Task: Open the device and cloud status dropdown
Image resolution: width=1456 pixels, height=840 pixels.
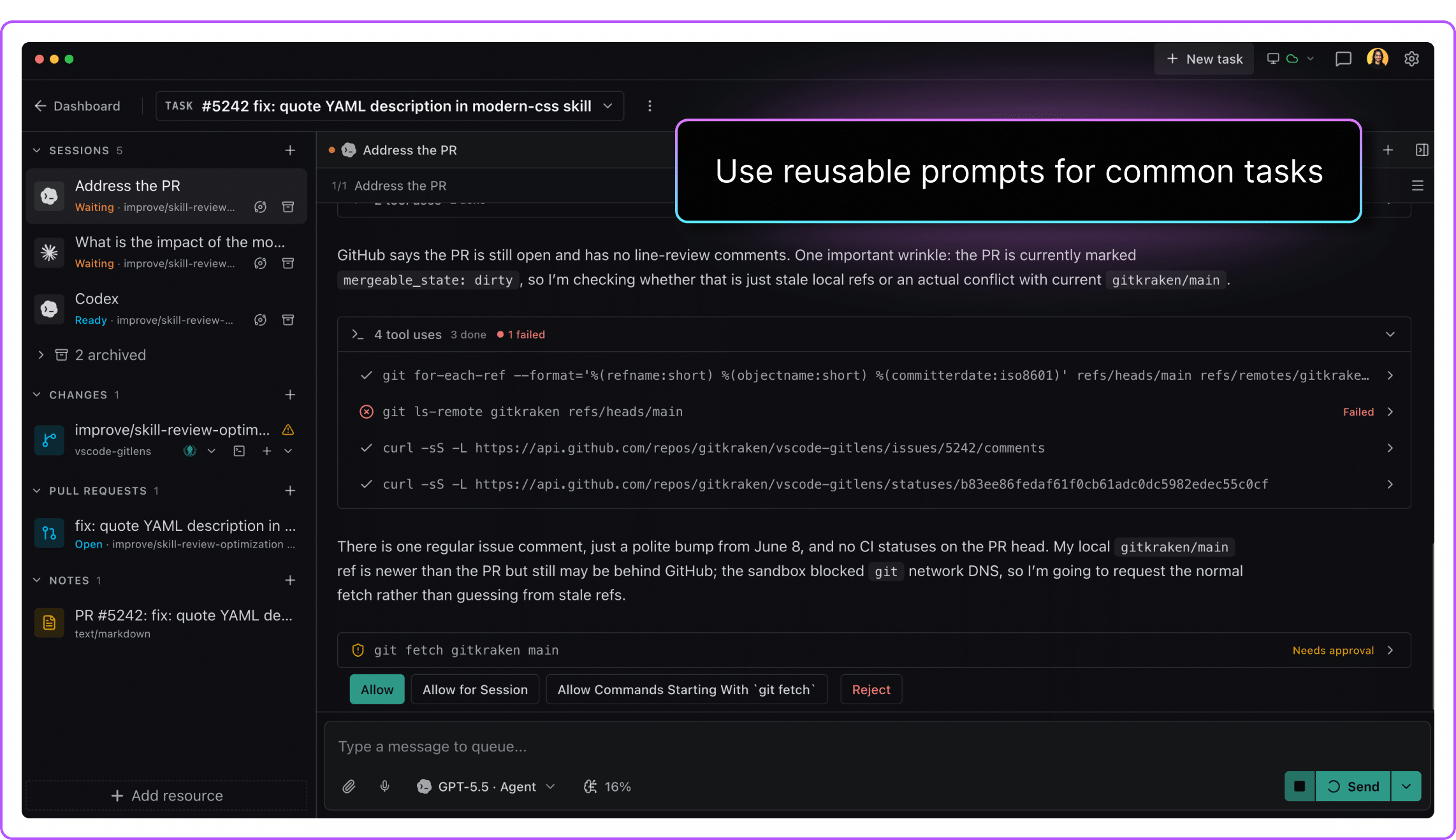Action: coord(1290,59)
